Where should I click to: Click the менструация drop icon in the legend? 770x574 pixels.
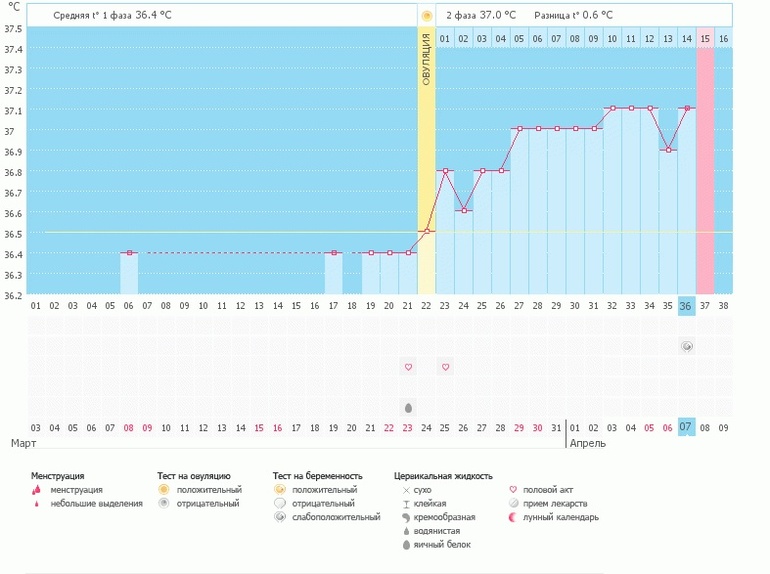[x=37, y=490]
